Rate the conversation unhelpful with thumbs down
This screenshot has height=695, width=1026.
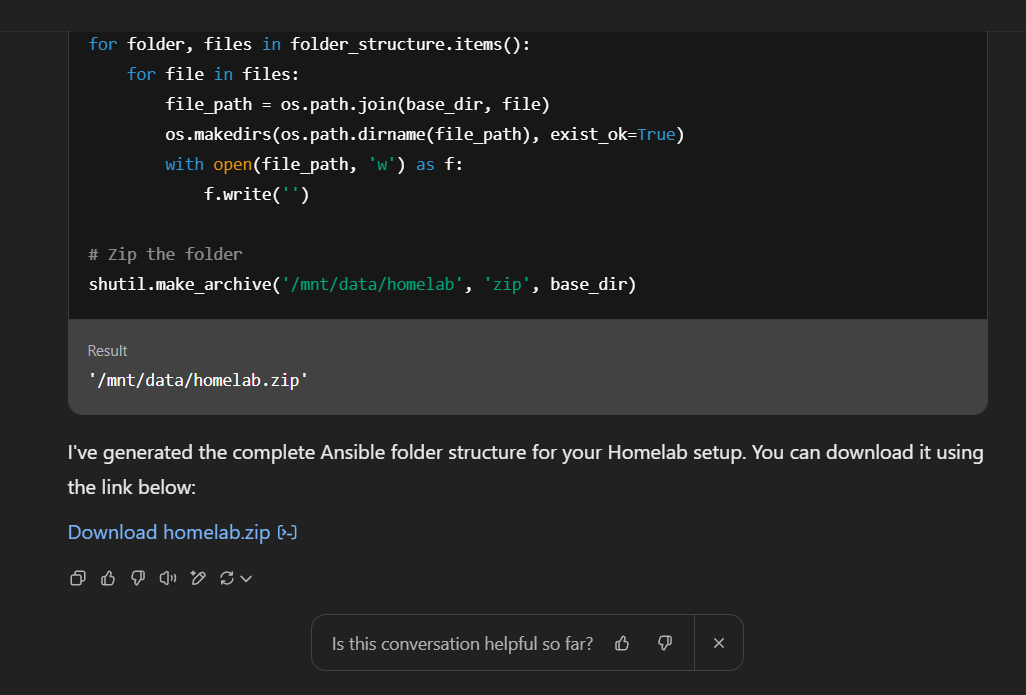coord(665,643)
